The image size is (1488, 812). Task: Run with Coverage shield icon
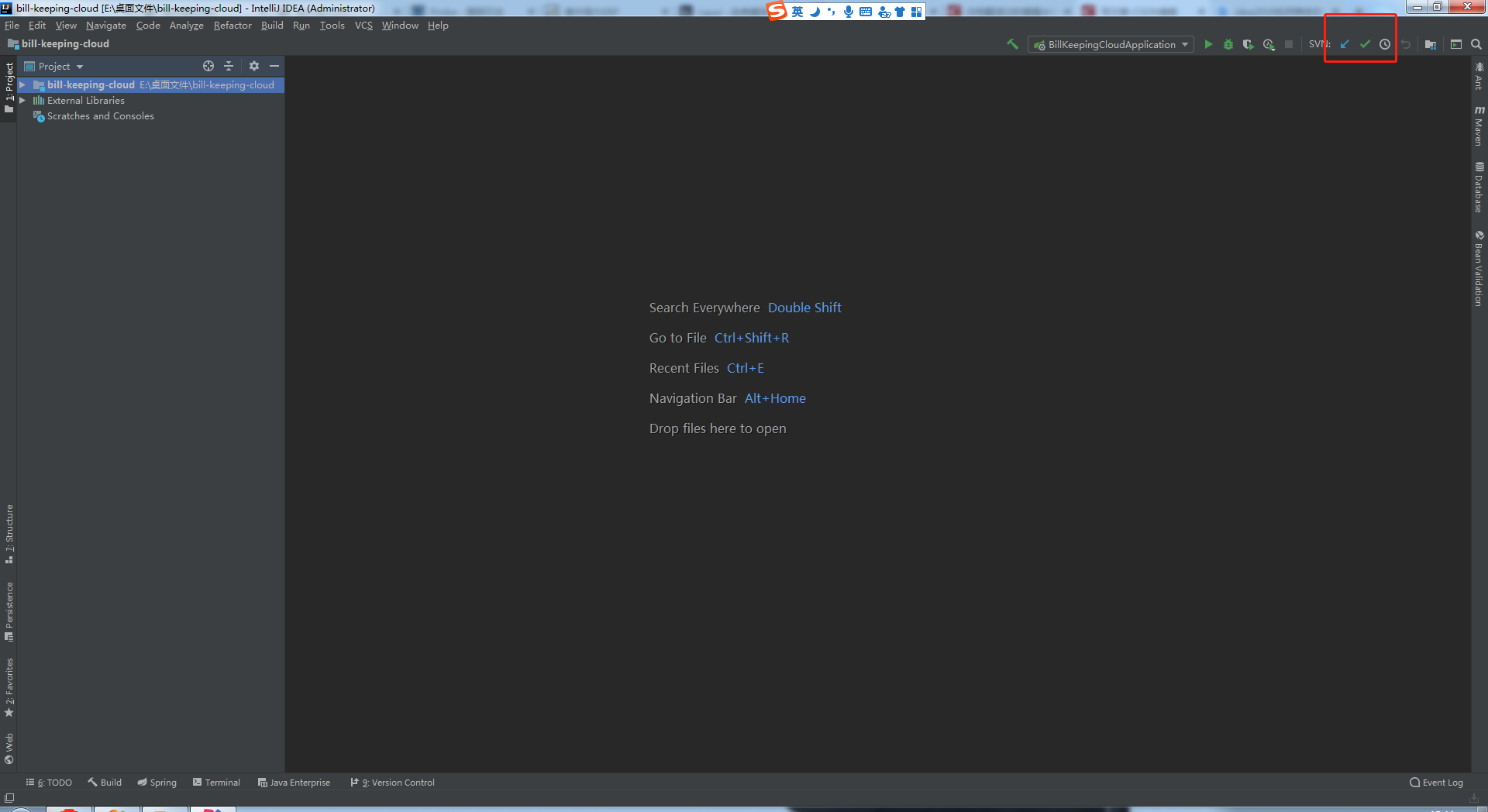click(x=1249, y=44)
